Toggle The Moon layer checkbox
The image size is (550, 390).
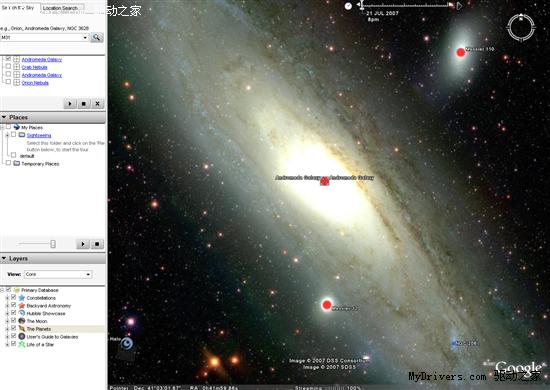coord(14,321)
